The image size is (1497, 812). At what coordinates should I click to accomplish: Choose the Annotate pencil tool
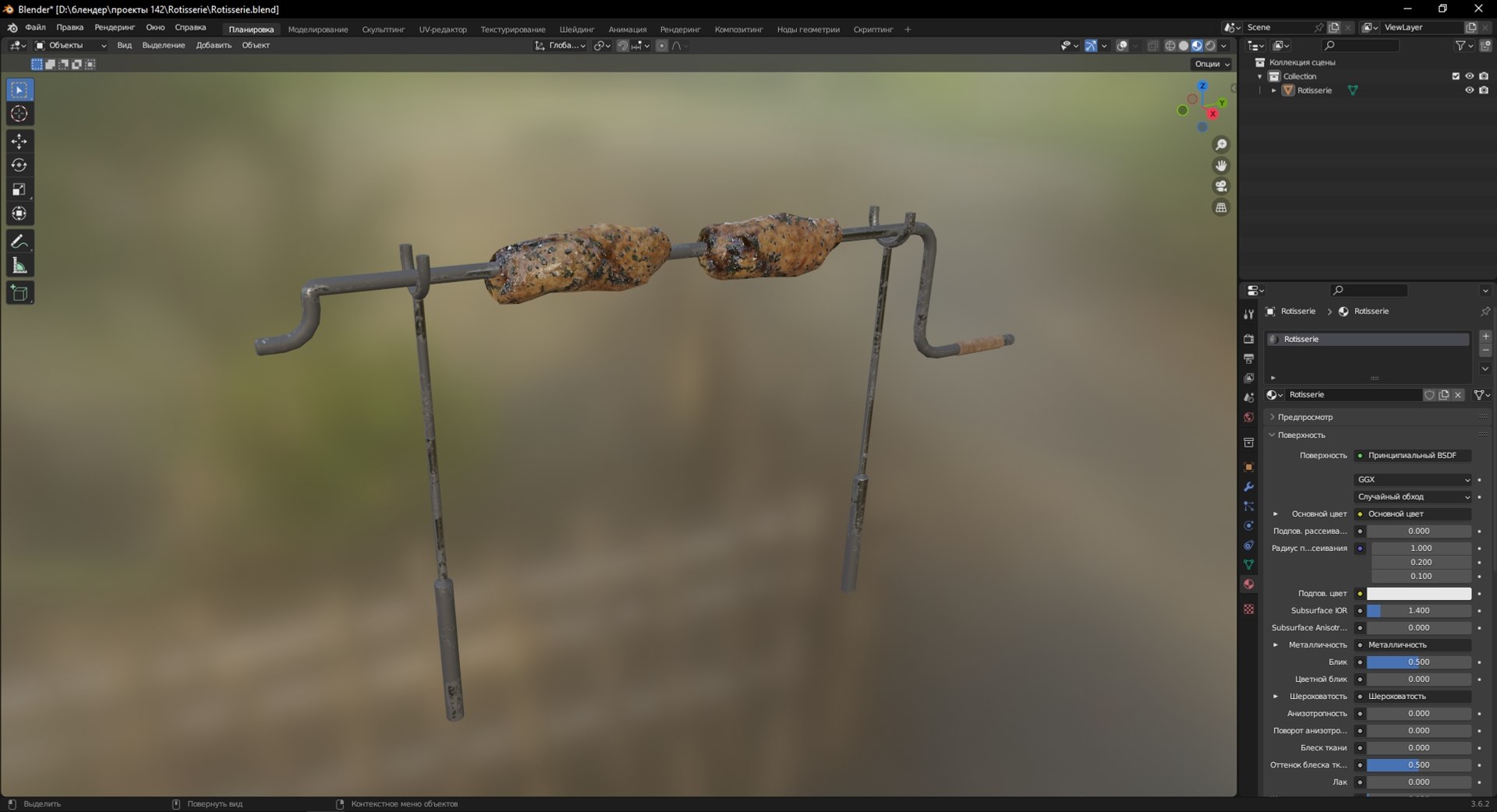click(19, 242)
